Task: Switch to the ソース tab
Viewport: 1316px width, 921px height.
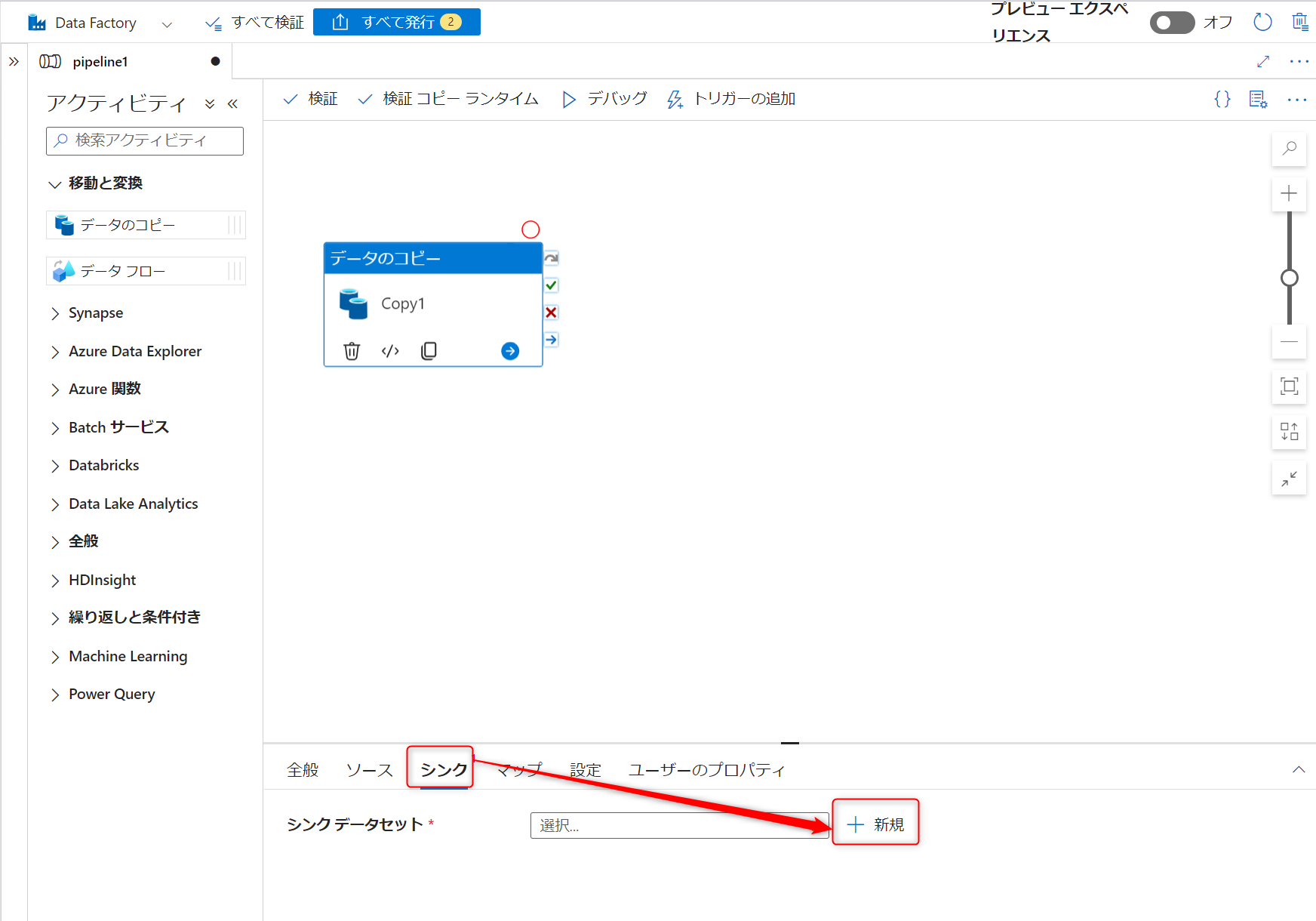Action: pos(369,770)
